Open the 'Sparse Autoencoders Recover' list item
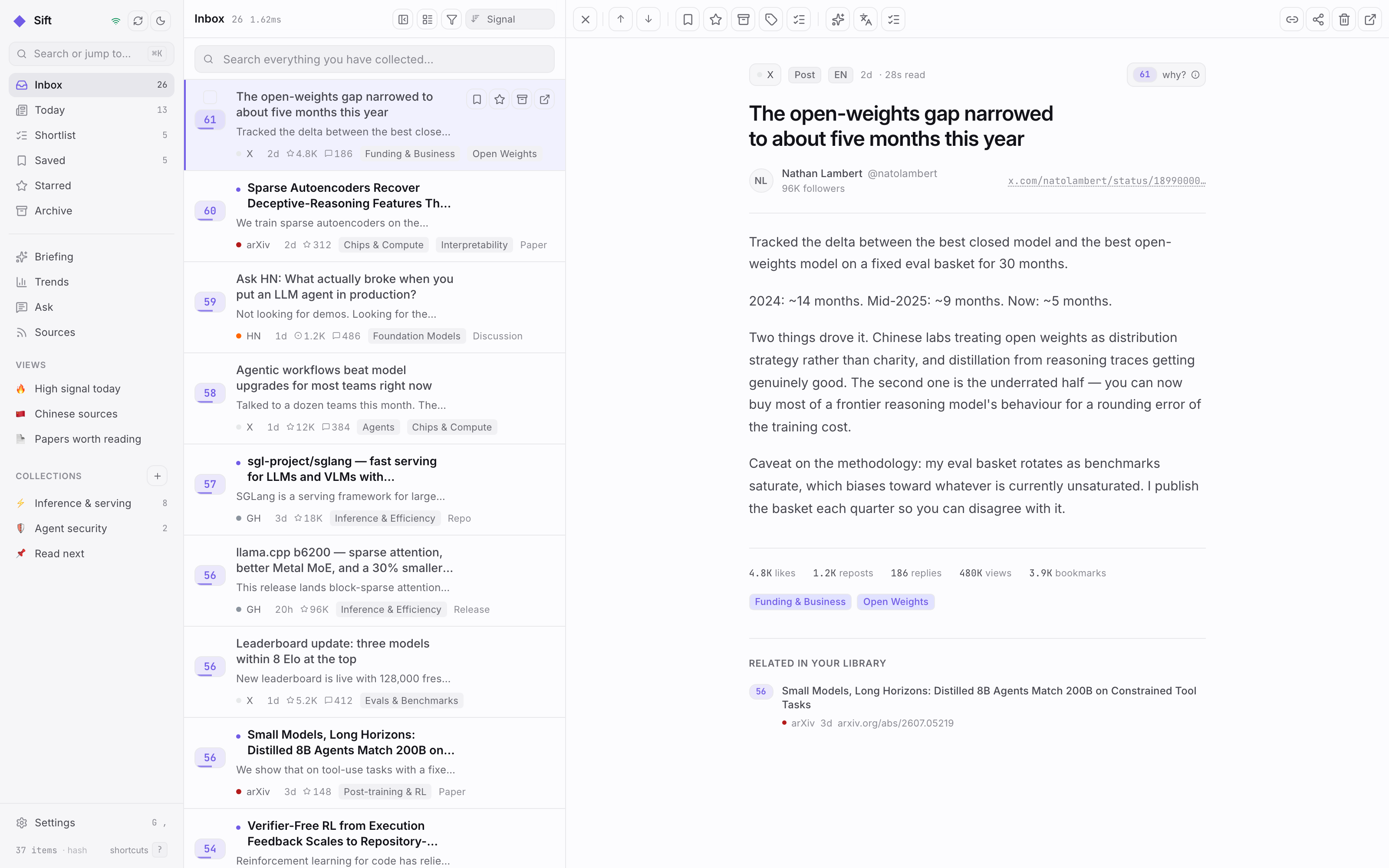Screen dimensions: 1389x868 [374, 217]
